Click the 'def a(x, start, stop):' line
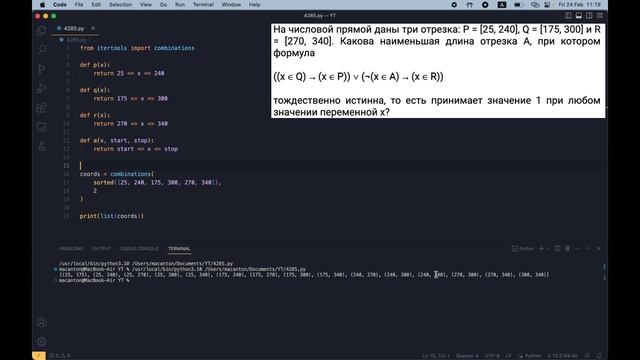 [x=117, y=140]
